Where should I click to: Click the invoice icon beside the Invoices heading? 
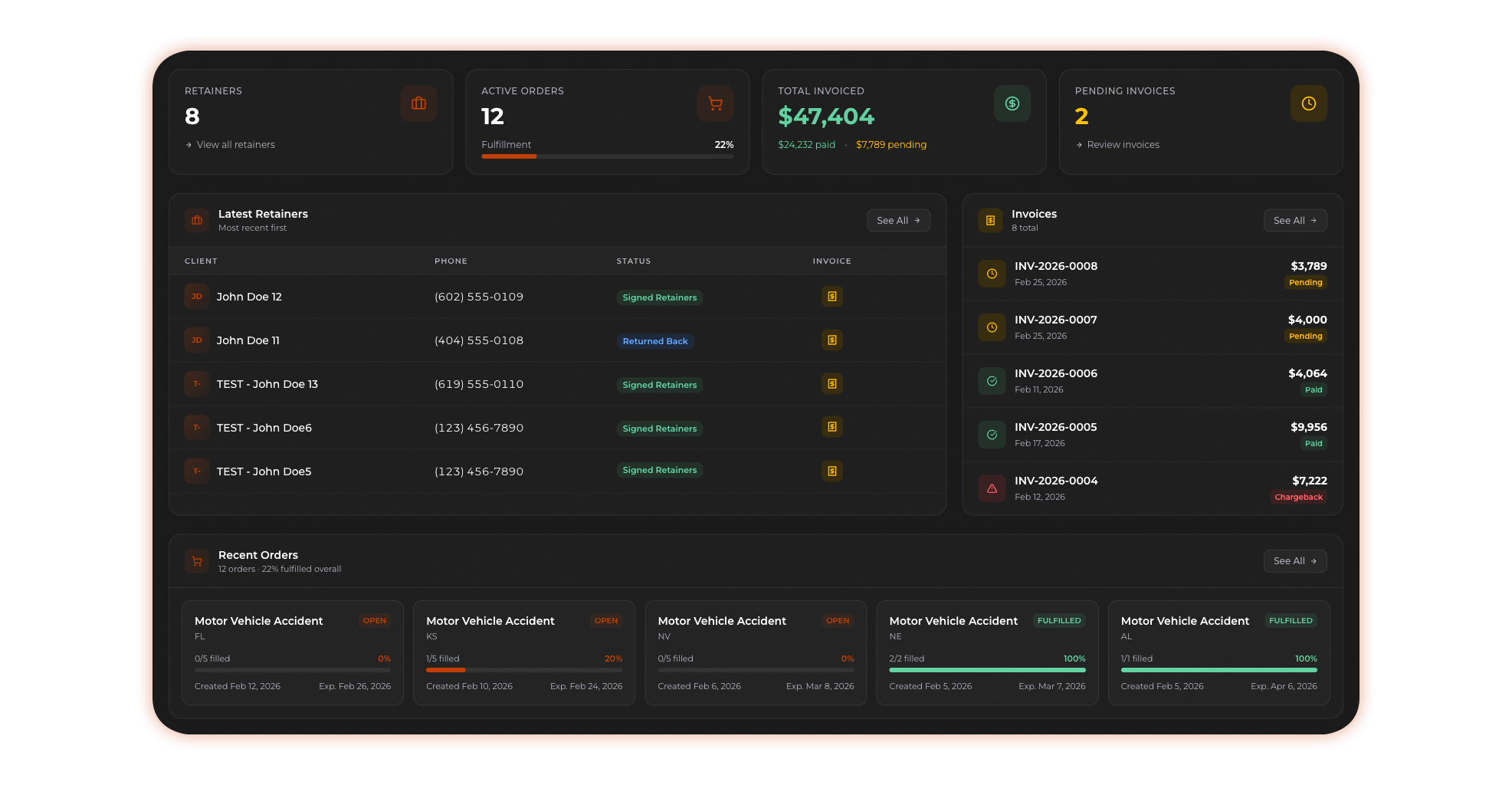click(x=990, y=220)
